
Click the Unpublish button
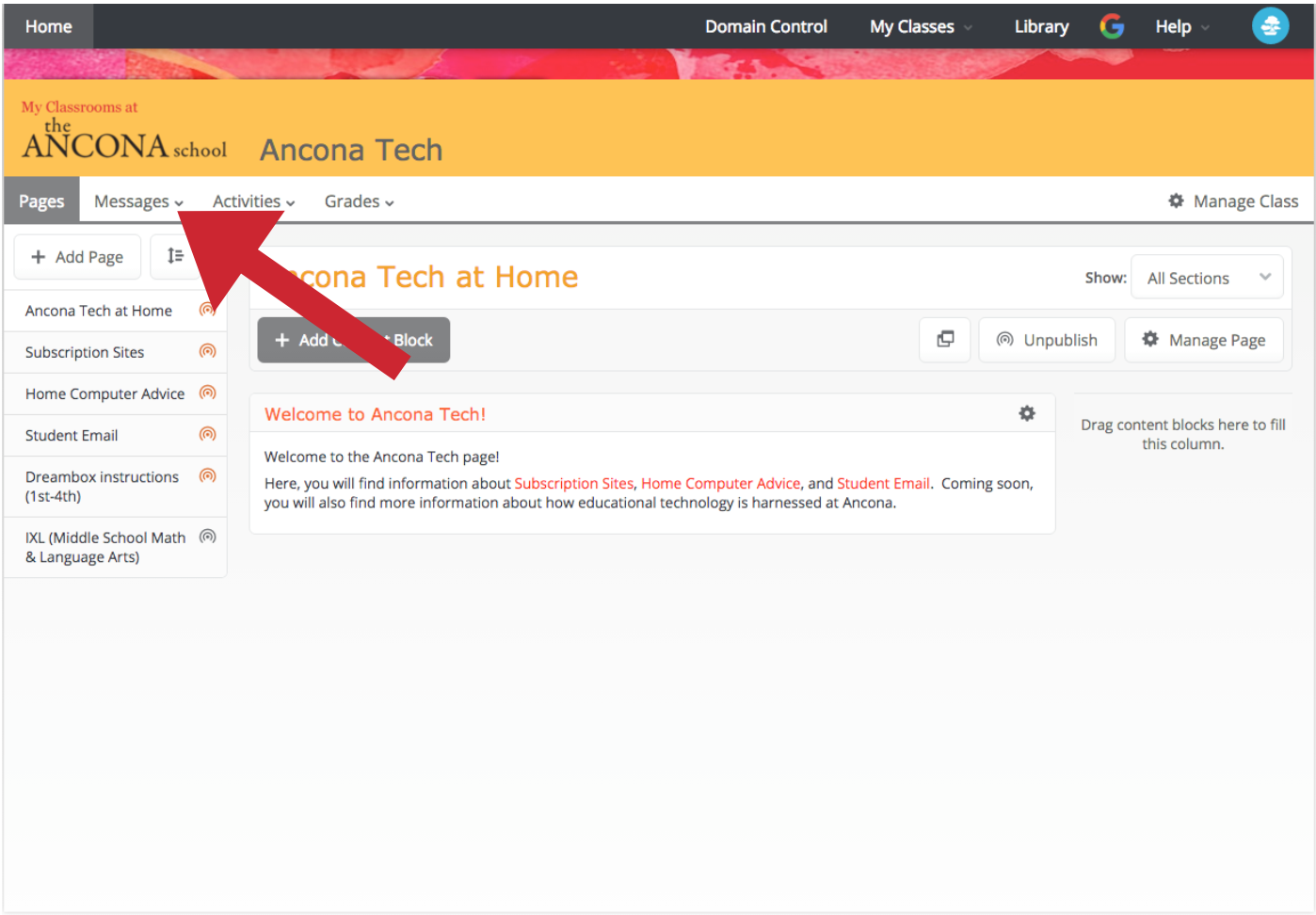[1047, 340]
